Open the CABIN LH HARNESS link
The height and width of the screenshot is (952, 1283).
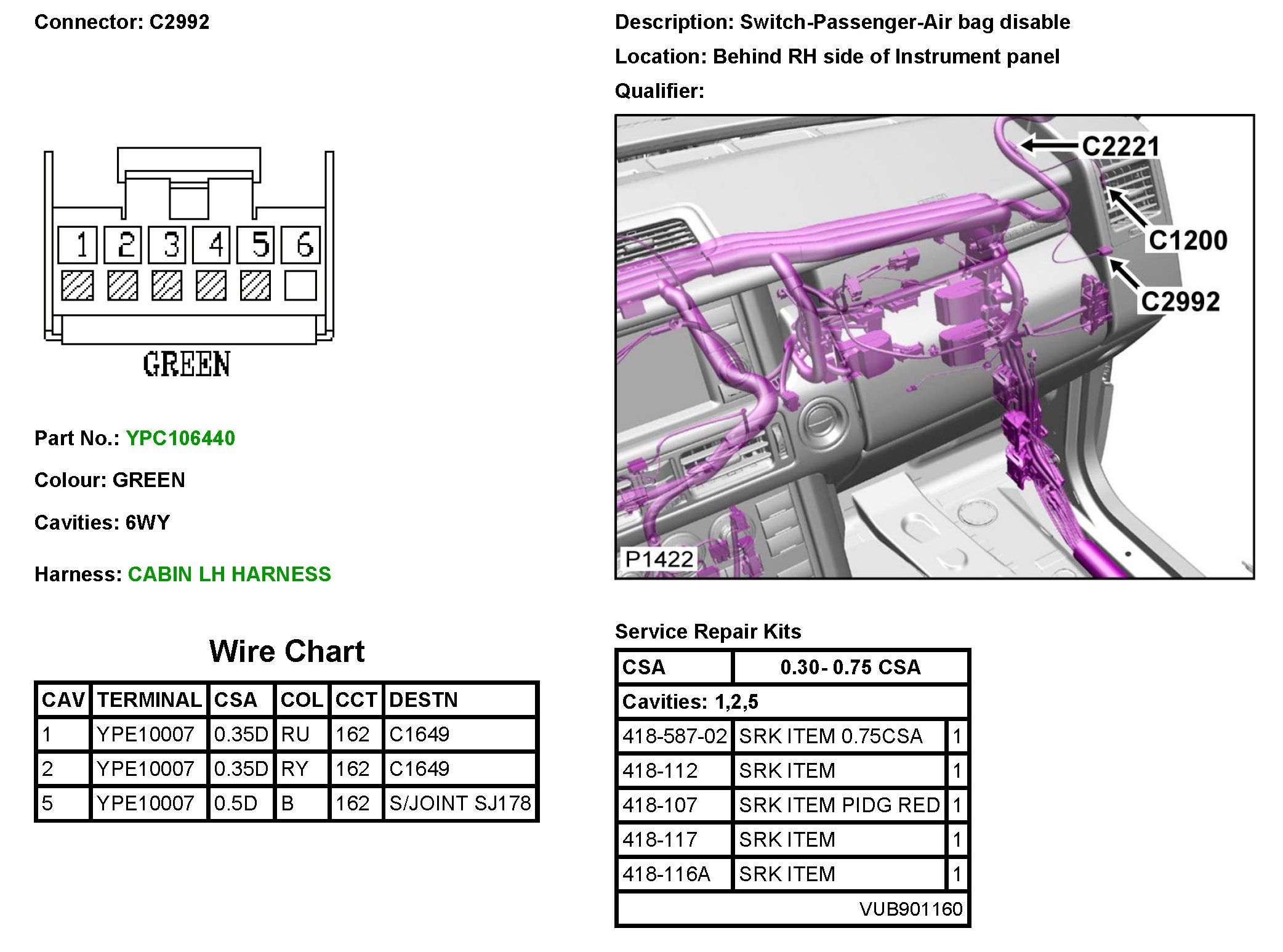coord(229,574)
